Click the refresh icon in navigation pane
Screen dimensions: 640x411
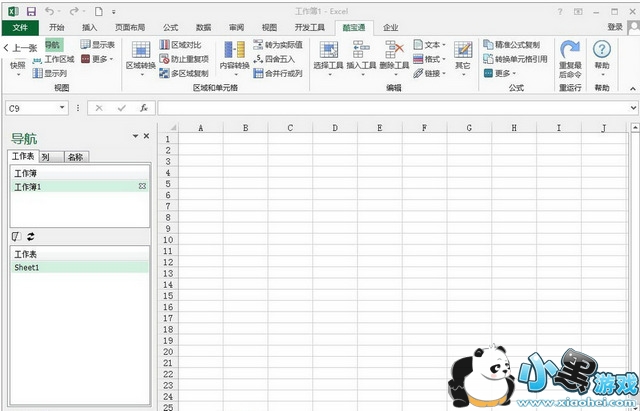click(x=31, y=237)
